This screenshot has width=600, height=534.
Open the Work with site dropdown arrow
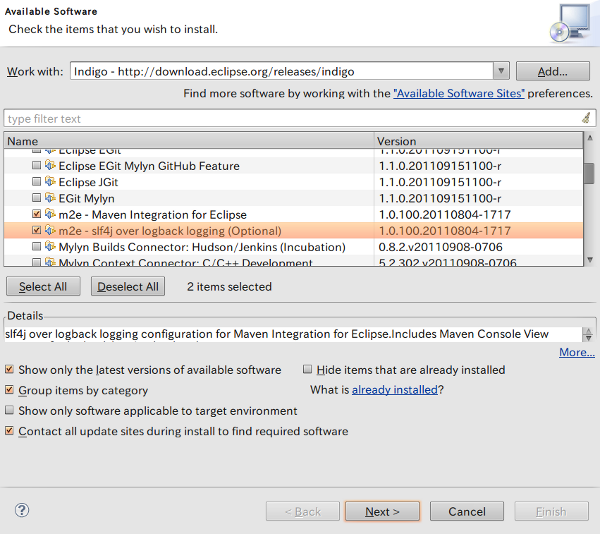[501, 71]
